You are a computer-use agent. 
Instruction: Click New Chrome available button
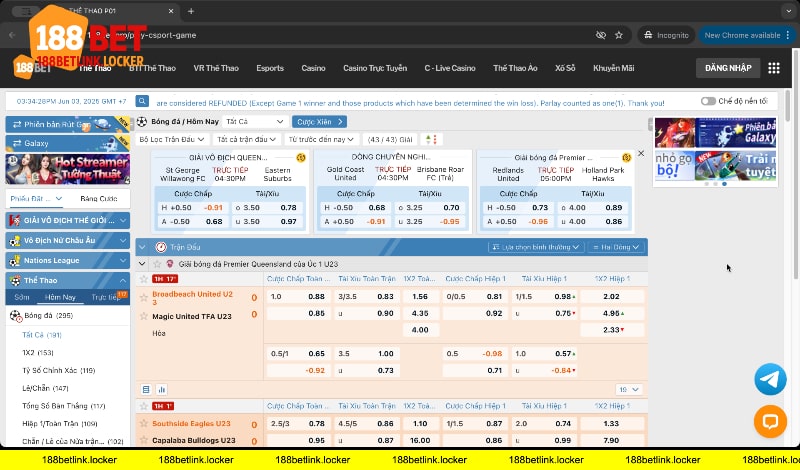747,35
